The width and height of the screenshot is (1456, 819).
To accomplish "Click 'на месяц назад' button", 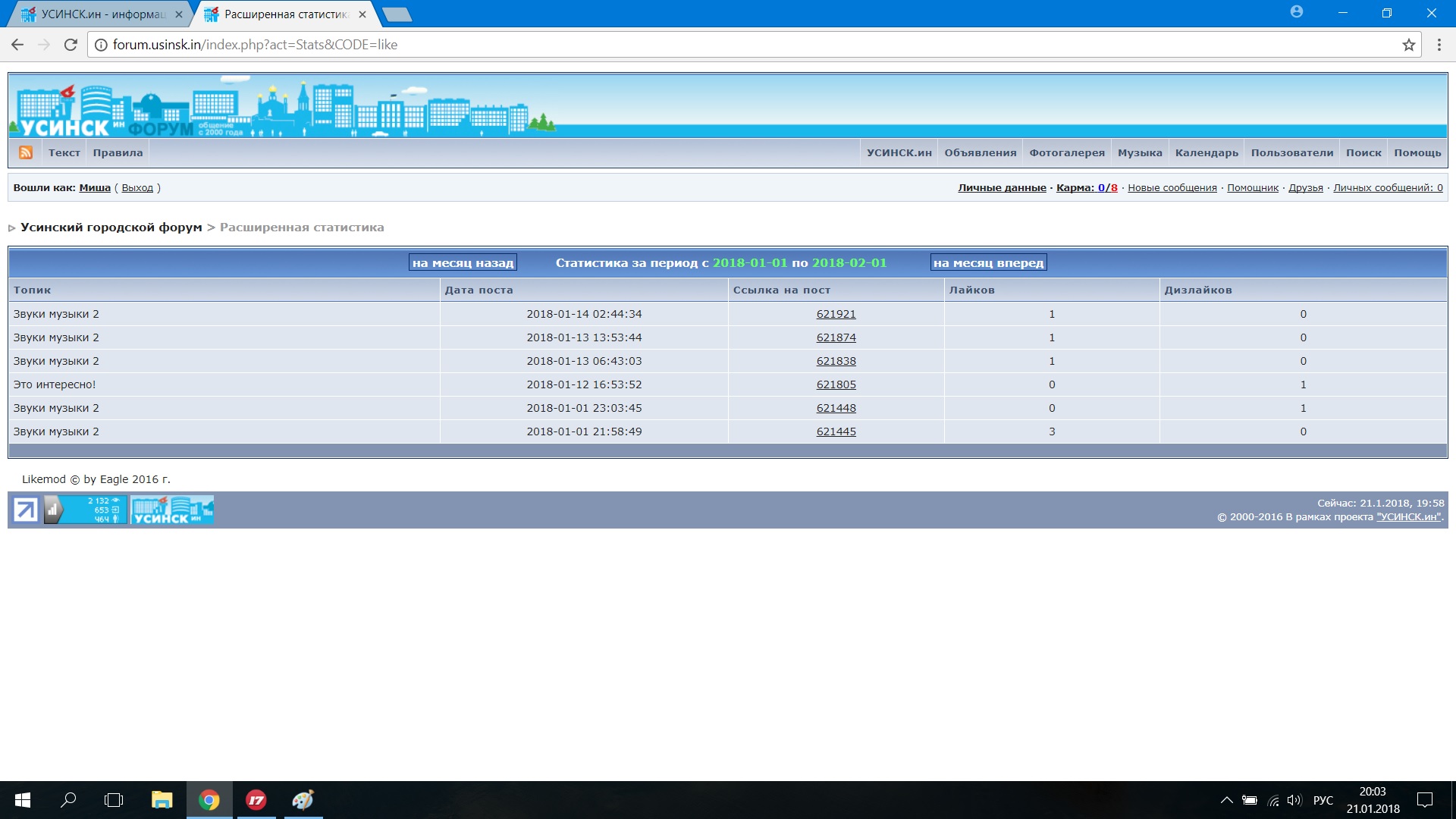I will 463,263.
